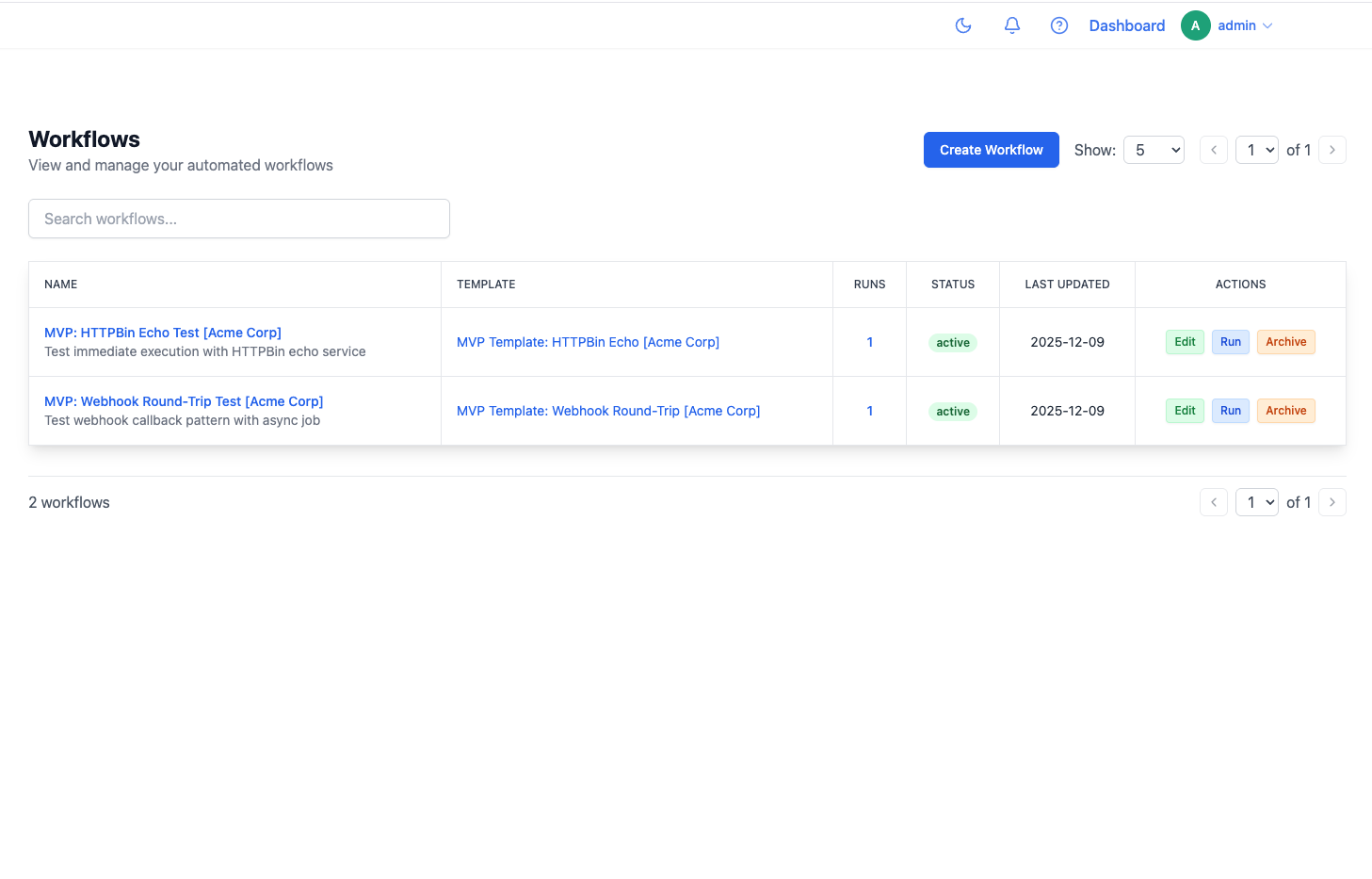Open MVP: Webhook Round-Trip Test workflow link
The image size is (1372, 879).
coord(184,401)
